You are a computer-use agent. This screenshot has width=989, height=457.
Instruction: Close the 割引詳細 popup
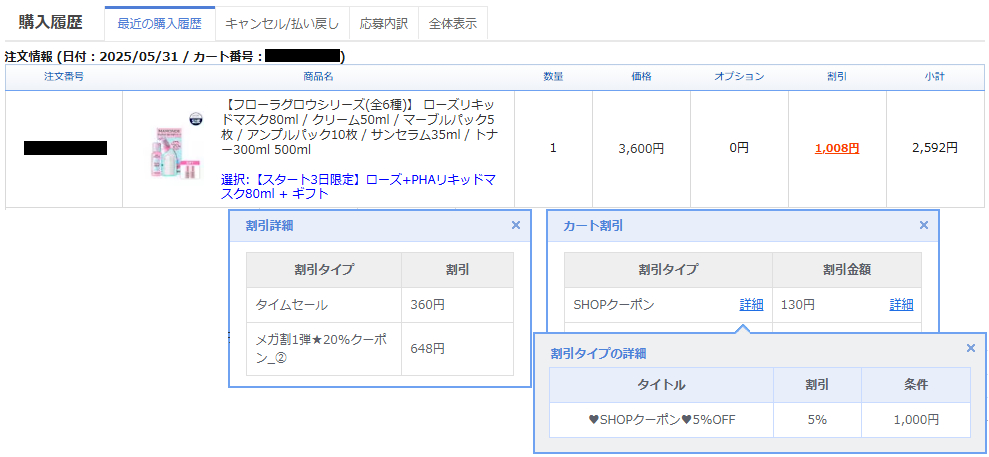[x=515, y=225]
